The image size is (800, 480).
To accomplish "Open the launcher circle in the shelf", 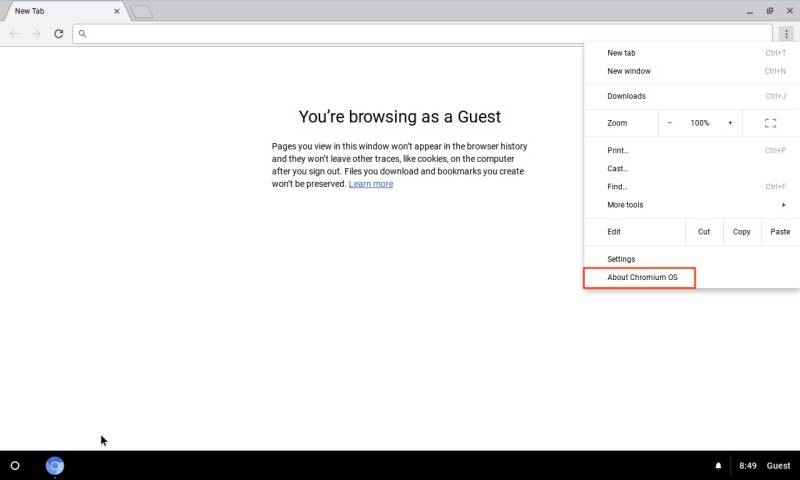I will [x=15, y=466].
